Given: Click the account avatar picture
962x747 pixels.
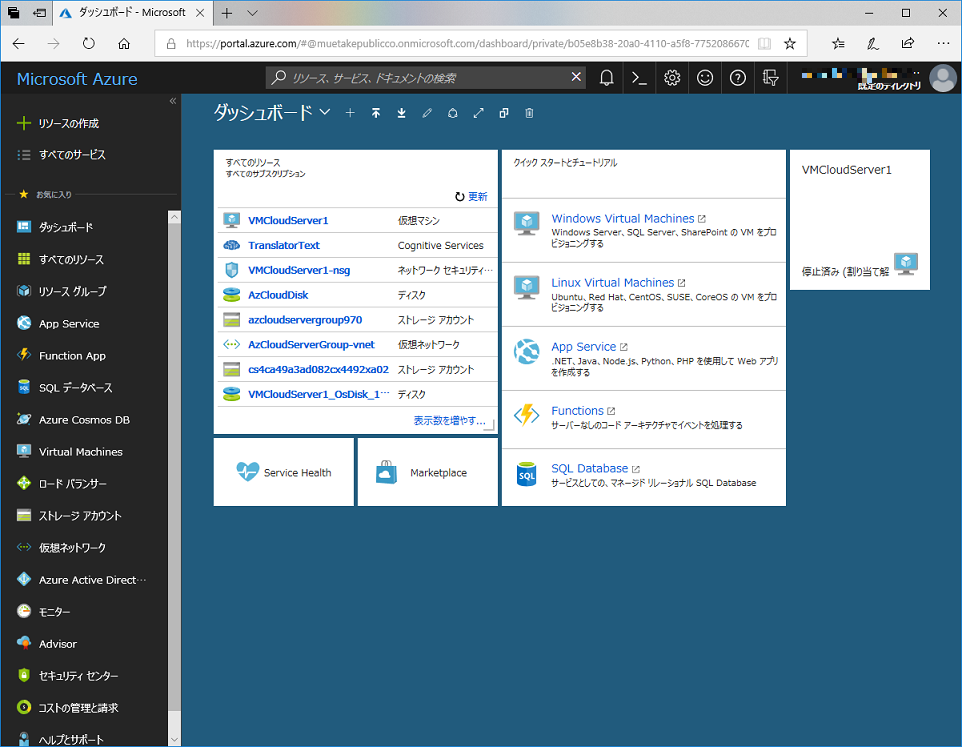Looking at the screenshot, I should click(943, 78).
